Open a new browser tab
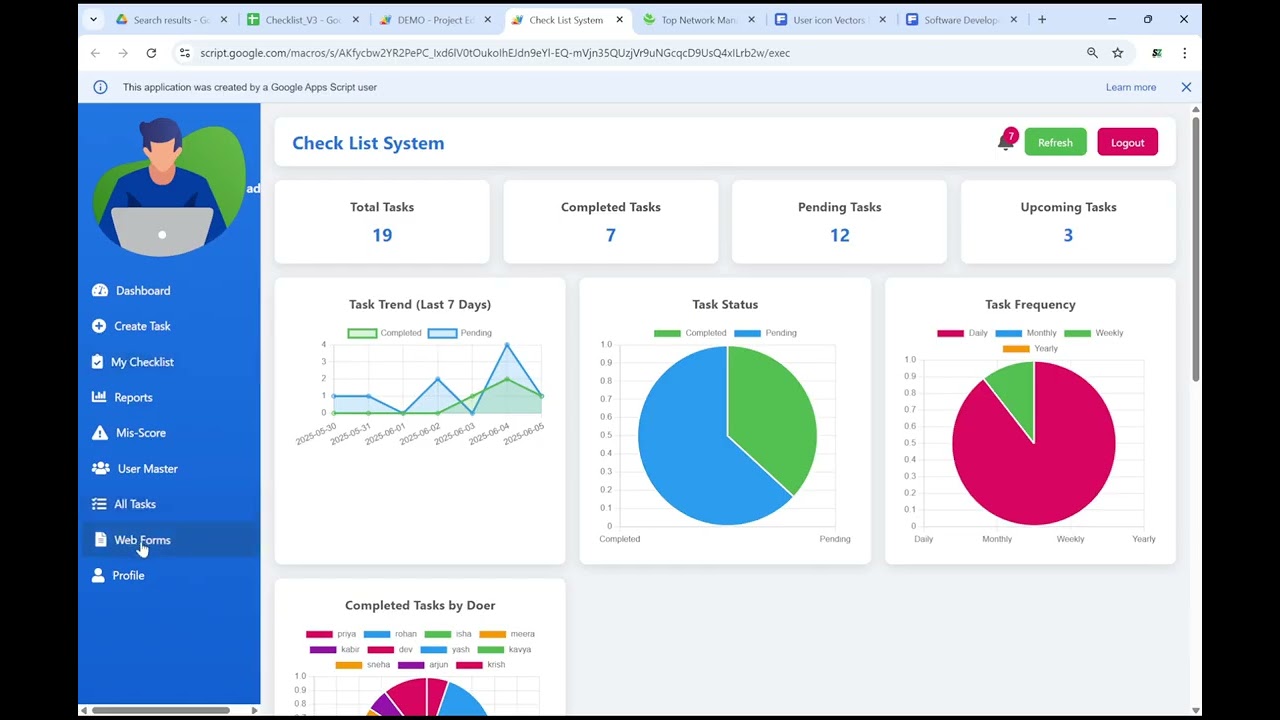The image size is (1280, 720). point(1042,20)
